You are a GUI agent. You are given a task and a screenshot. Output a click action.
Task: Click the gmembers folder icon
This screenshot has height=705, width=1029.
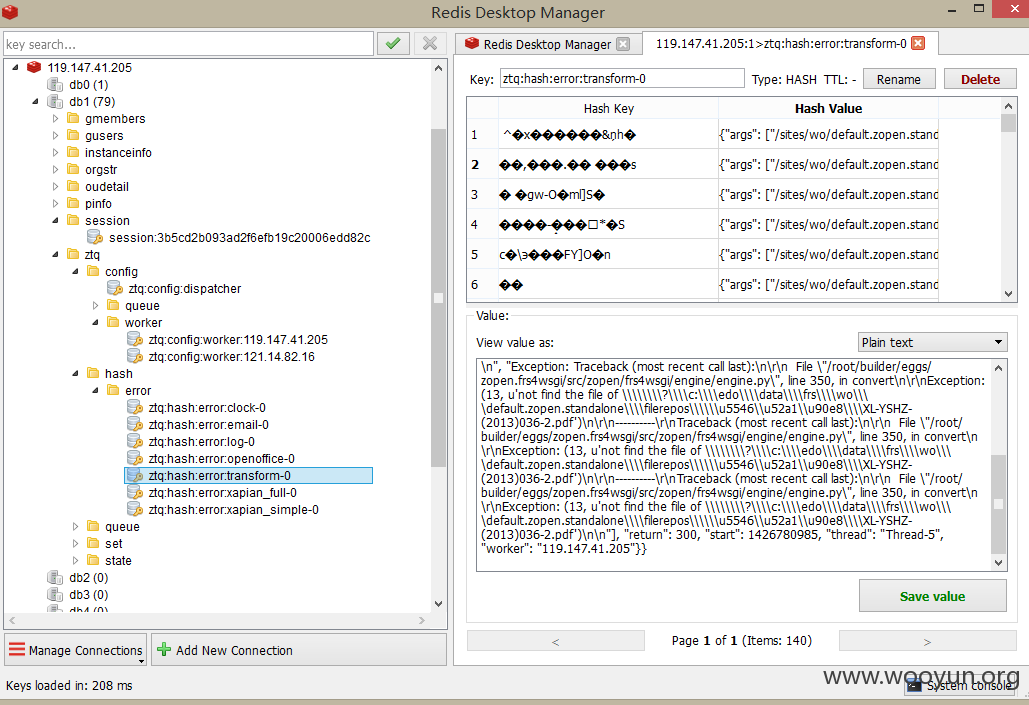(74, 118)
